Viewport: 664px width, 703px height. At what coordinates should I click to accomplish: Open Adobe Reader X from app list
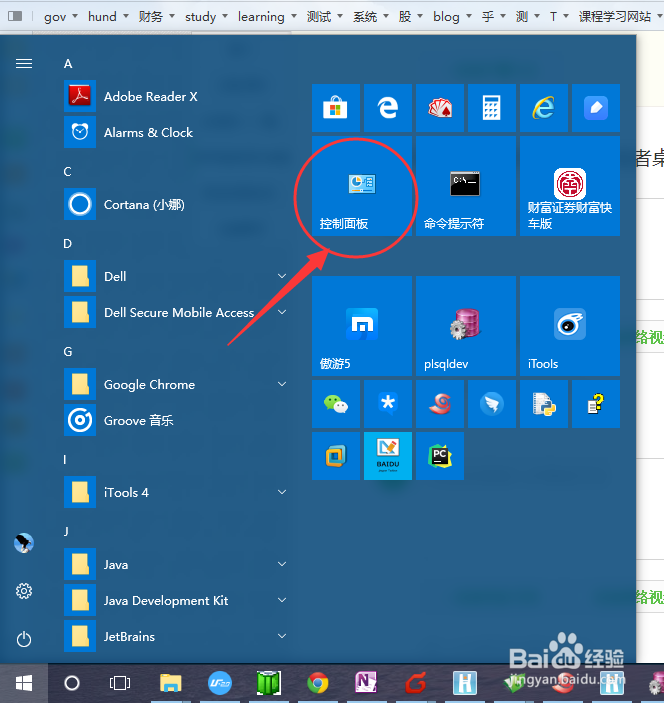tap(177, 96)
